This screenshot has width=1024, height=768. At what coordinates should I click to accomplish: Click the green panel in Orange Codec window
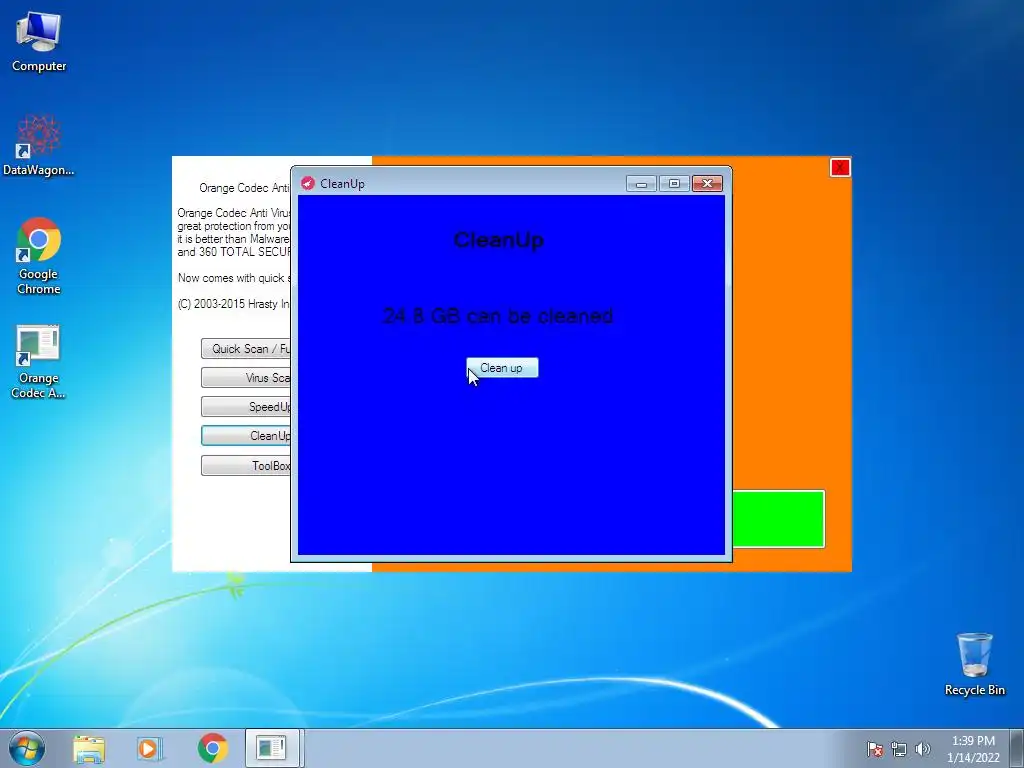(x=778, y=519)
